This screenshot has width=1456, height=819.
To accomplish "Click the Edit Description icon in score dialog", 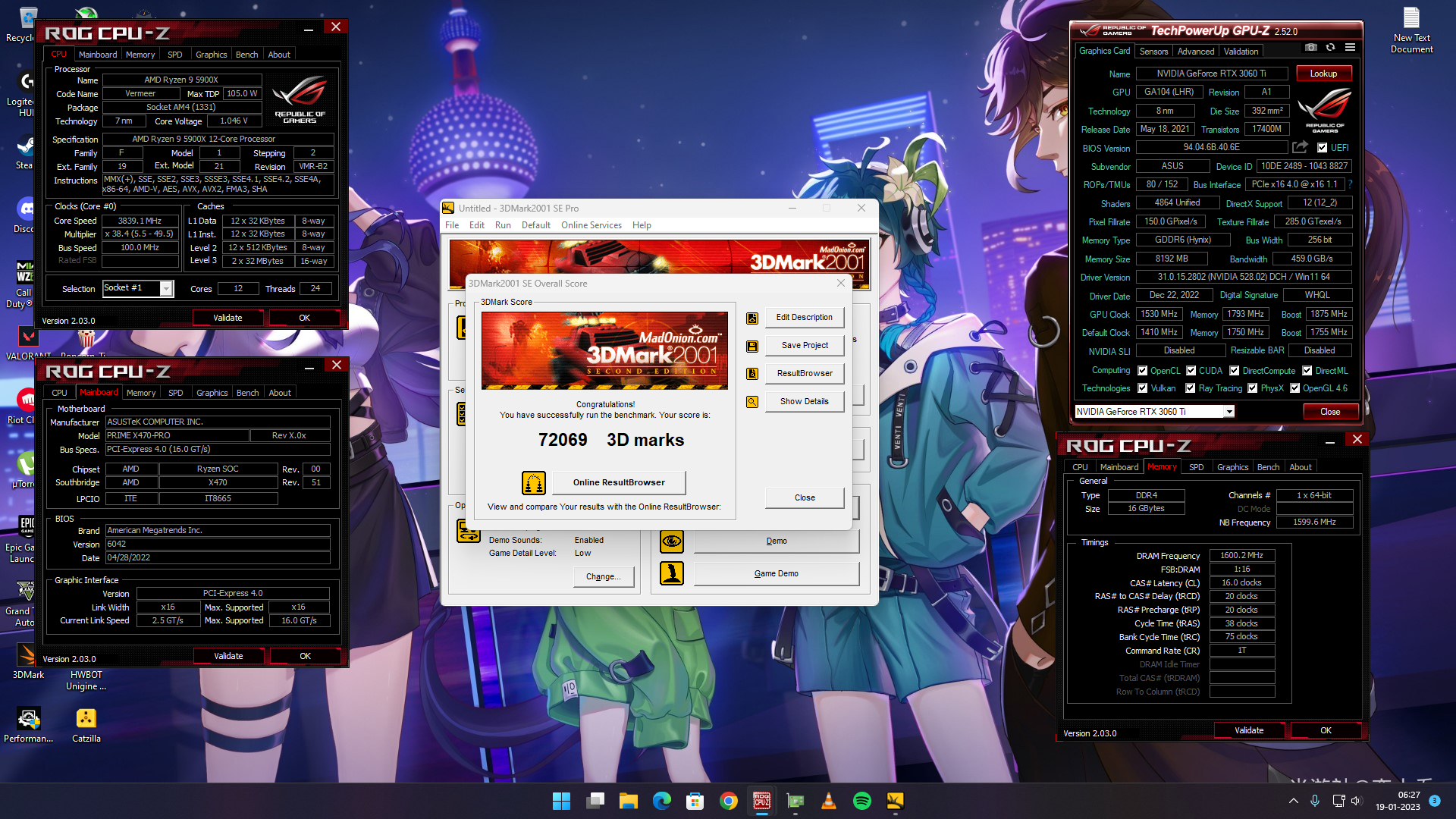I will click(752, 318).
